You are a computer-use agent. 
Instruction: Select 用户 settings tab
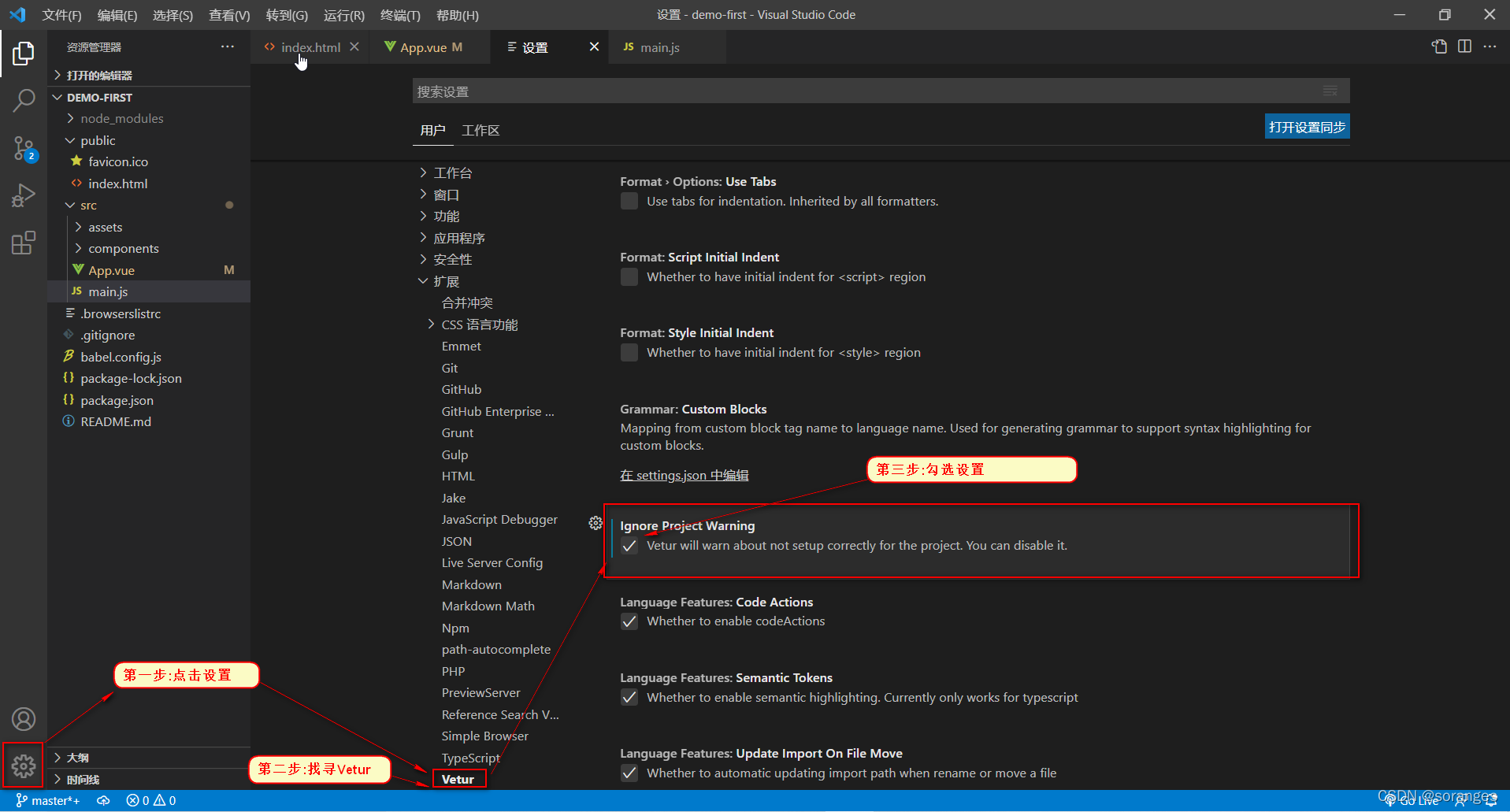432,130
